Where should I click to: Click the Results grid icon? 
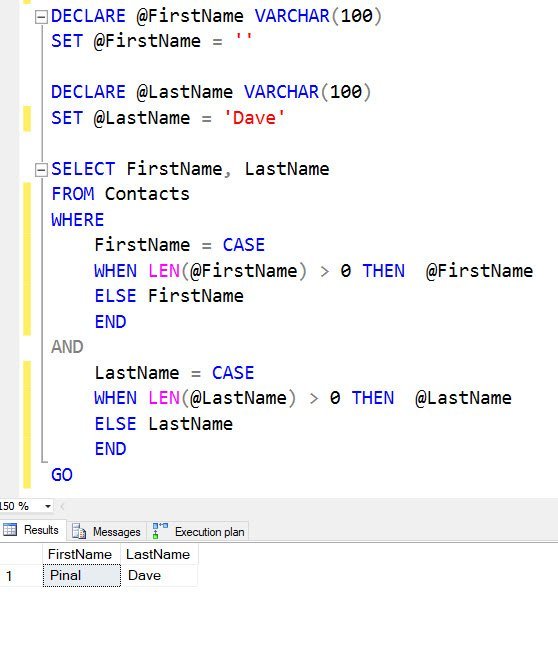tap(10, 529)
